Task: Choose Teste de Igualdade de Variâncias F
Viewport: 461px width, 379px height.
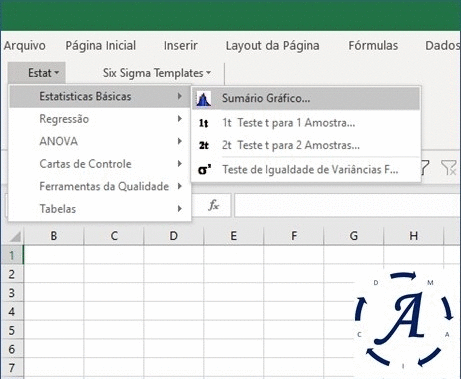Action: pos(306,170)
